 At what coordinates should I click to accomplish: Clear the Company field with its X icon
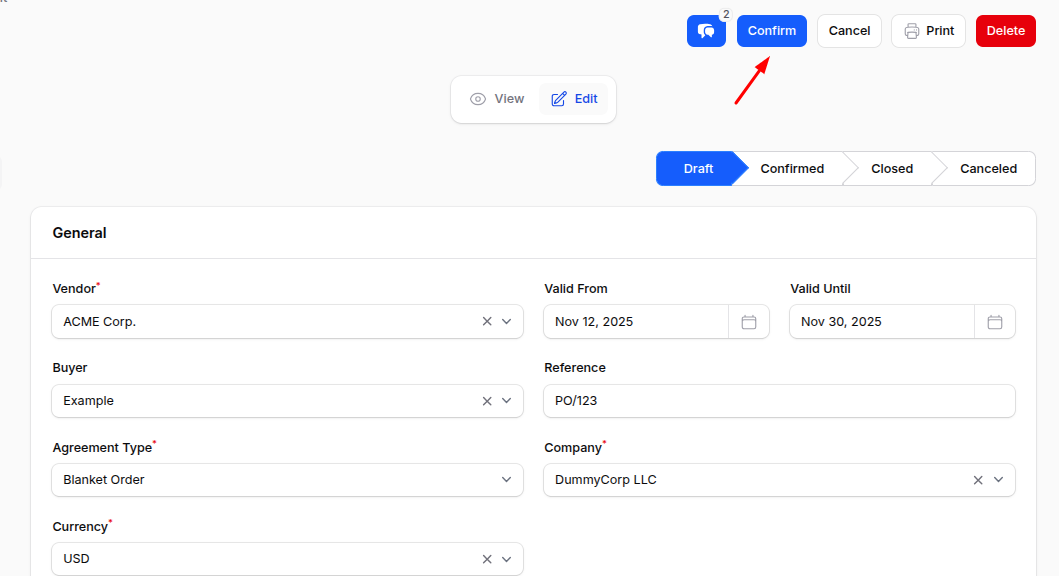coord(977,480)
